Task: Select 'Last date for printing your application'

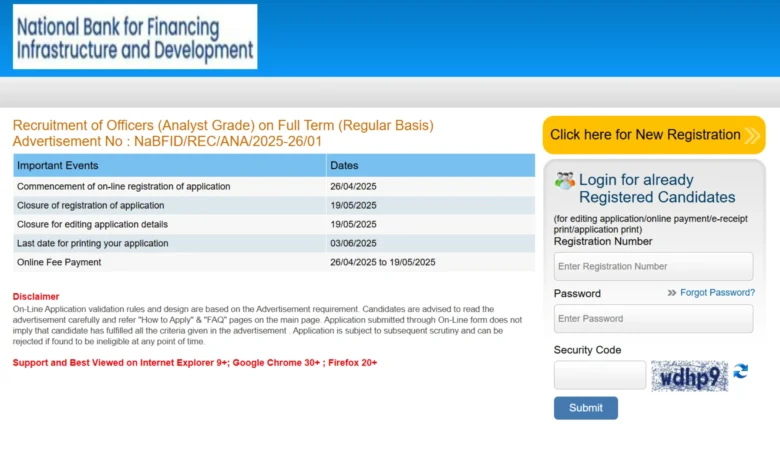Action: (x=93, y=243)
